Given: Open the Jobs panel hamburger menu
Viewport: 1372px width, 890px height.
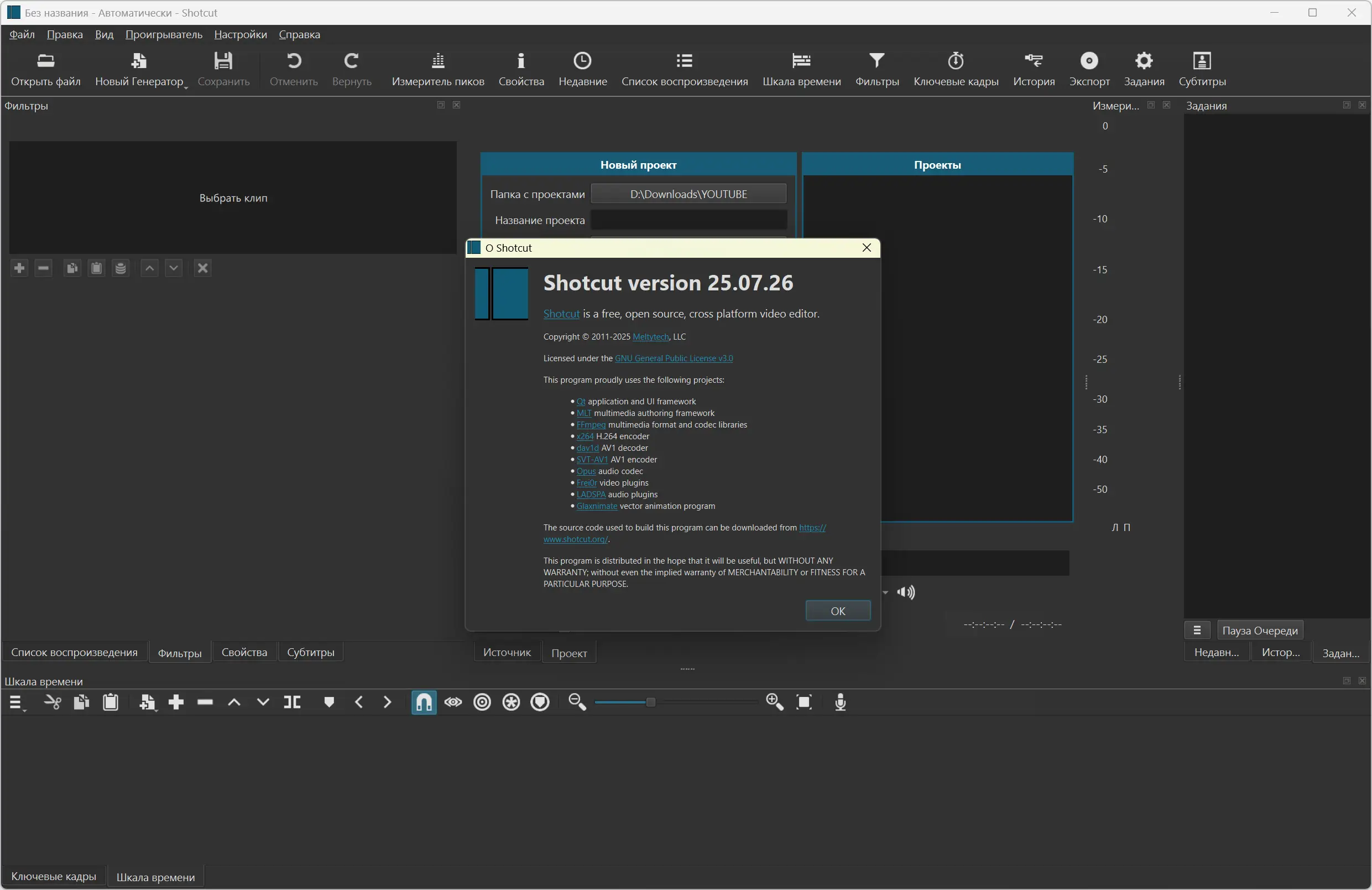Looking at the screenshot, I should point(1197,631).
